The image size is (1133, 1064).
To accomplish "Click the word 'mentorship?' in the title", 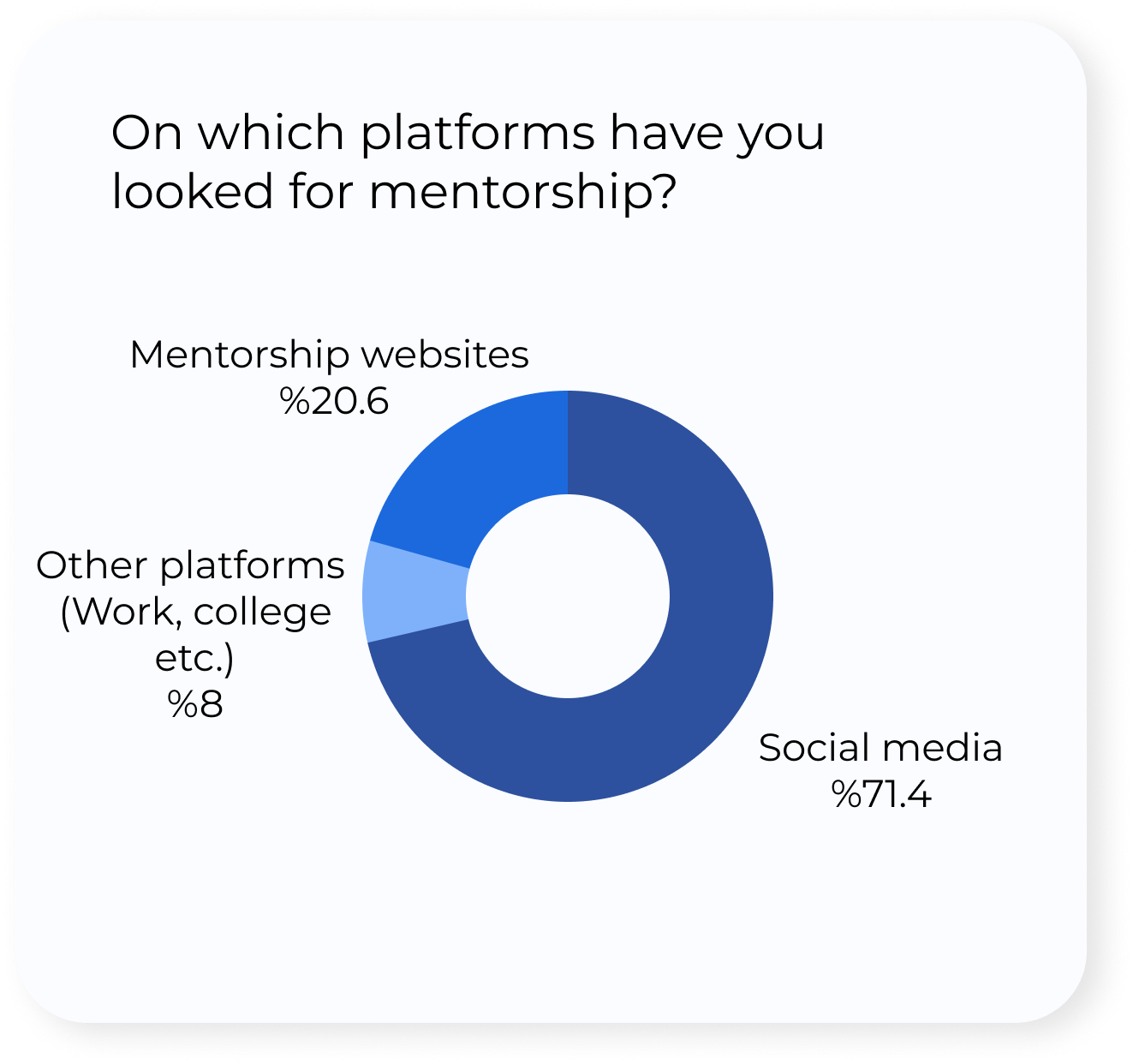I will [523, 192].
